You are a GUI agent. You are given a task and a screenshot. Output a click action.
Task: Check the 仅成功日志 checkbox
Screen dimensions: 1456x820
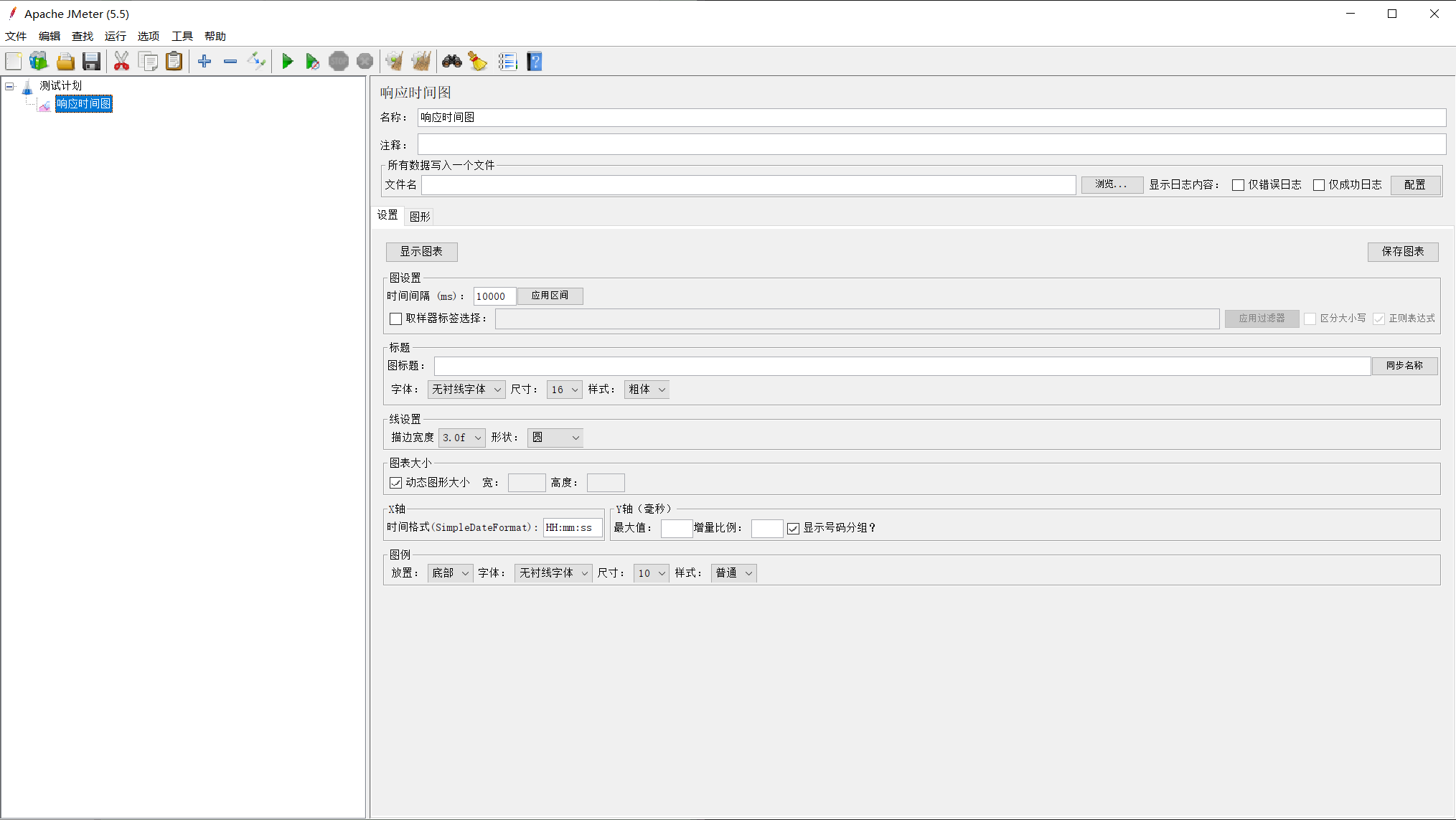tap(1318, 185)
